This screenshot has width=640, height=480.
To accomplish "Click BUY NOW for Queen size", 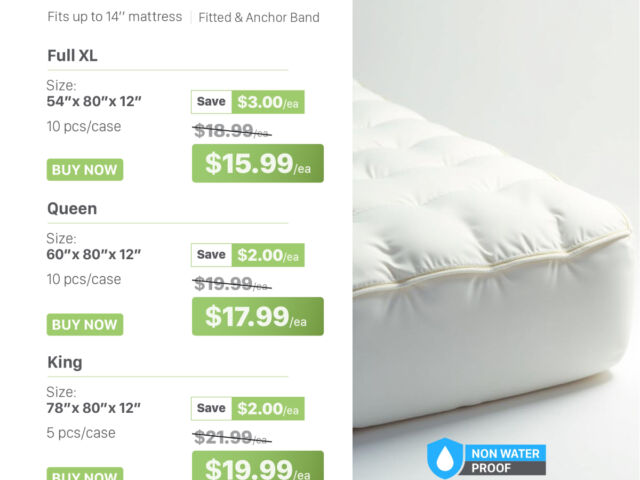I will [x=85, y=324].
